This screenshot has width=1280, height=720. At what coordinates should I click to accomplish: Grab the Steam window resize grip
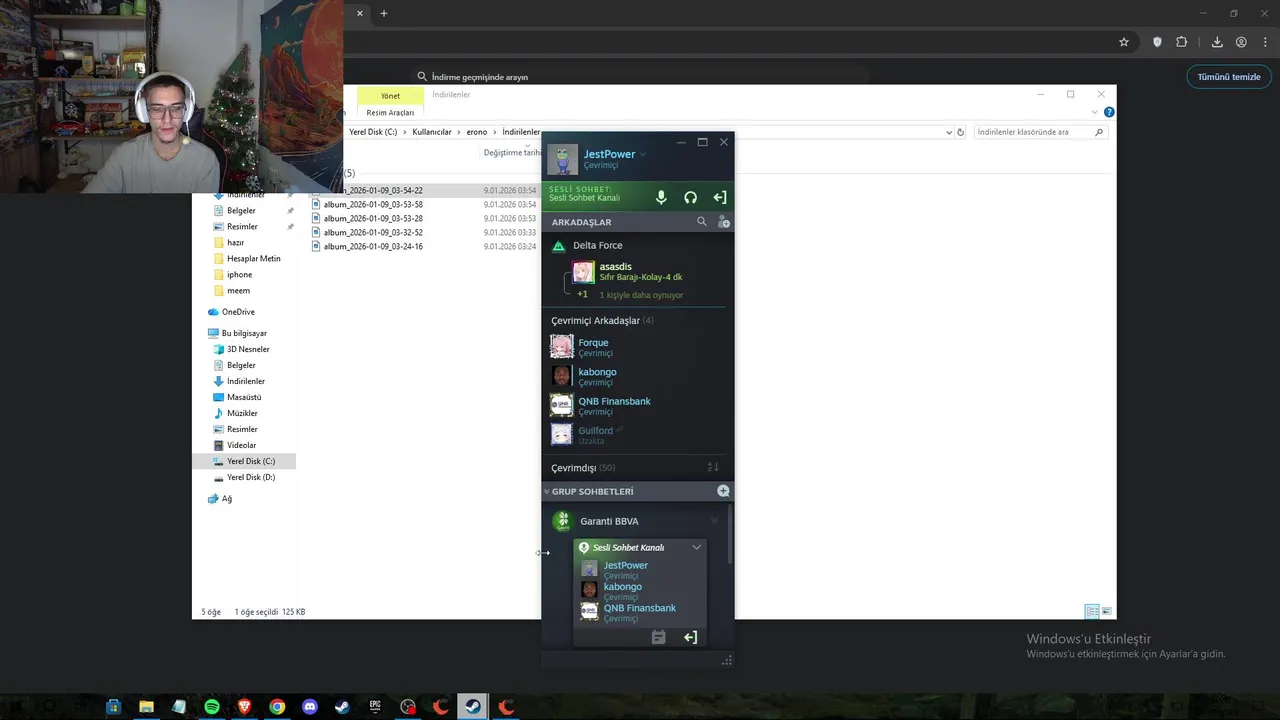click(727, 660)
